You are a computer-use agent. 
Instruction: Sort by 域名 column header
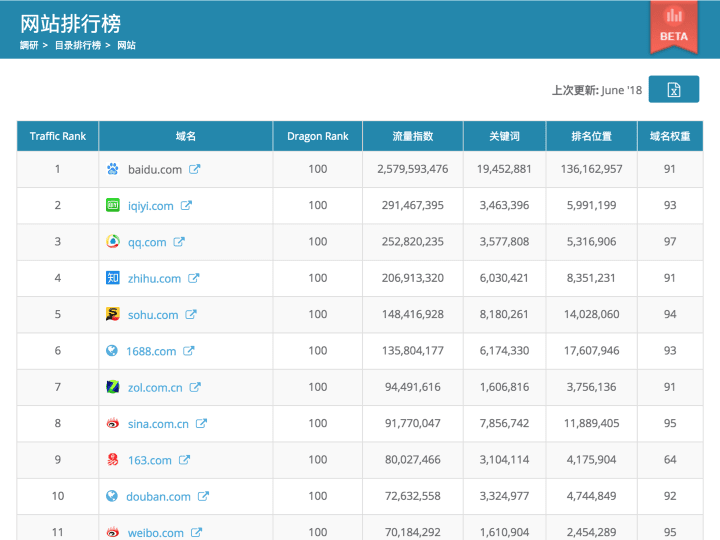(186, 136)
